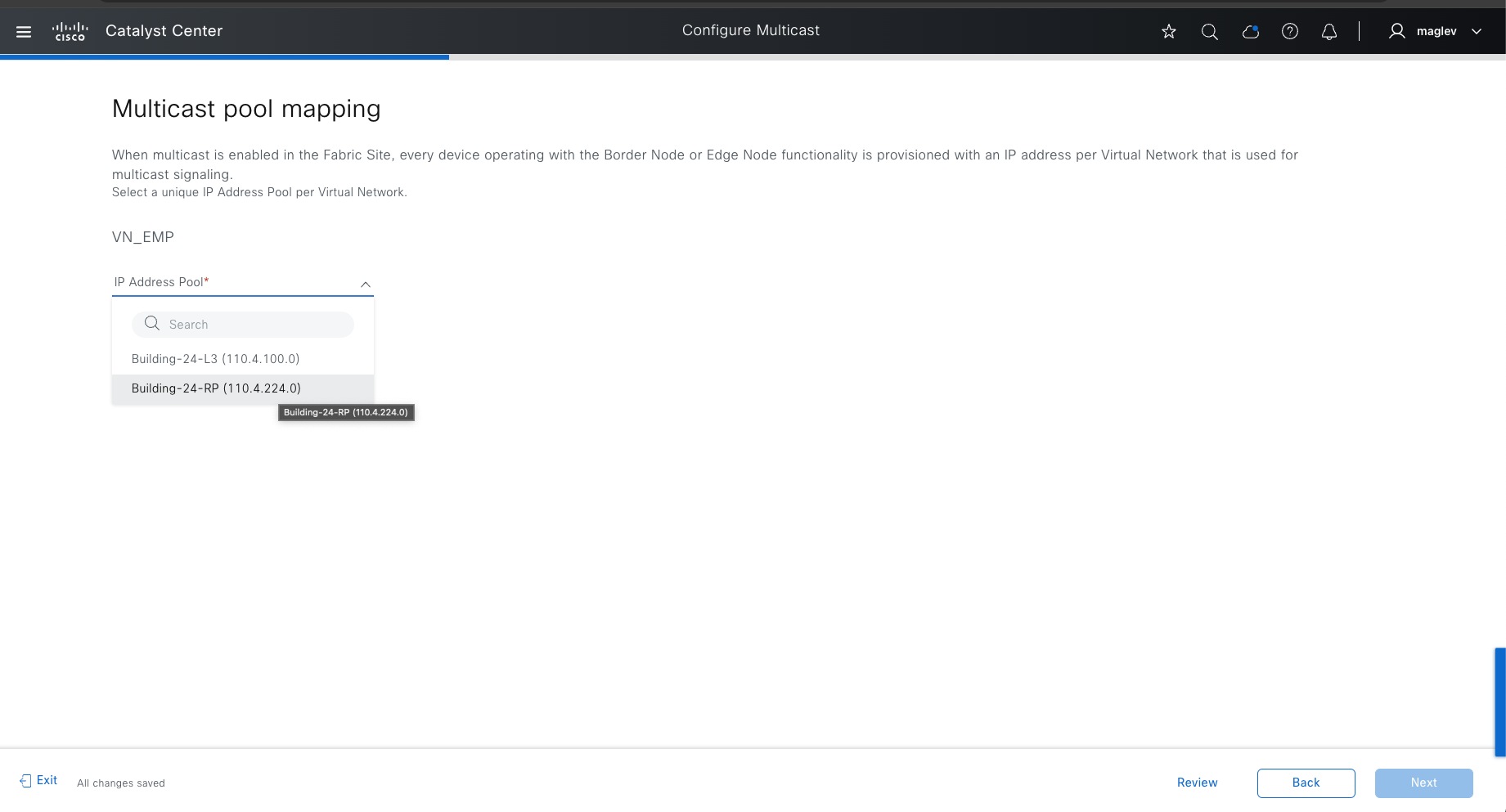Expand the maglev account dropdown chevron
The image size is (1506, 812).
tap(1477, 31)
